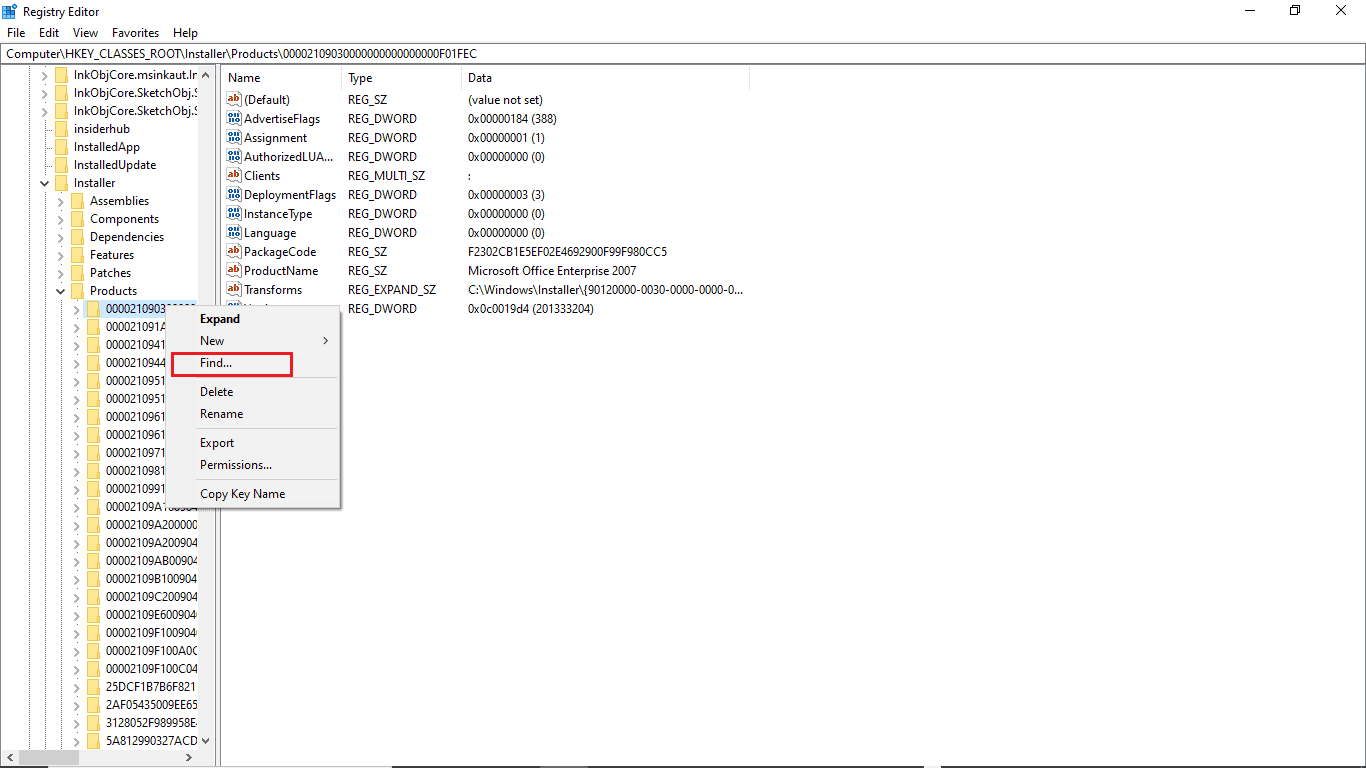Click the Assignment DWORD value icon
This screenshot has width=1366, height=768.
point(234,138)
